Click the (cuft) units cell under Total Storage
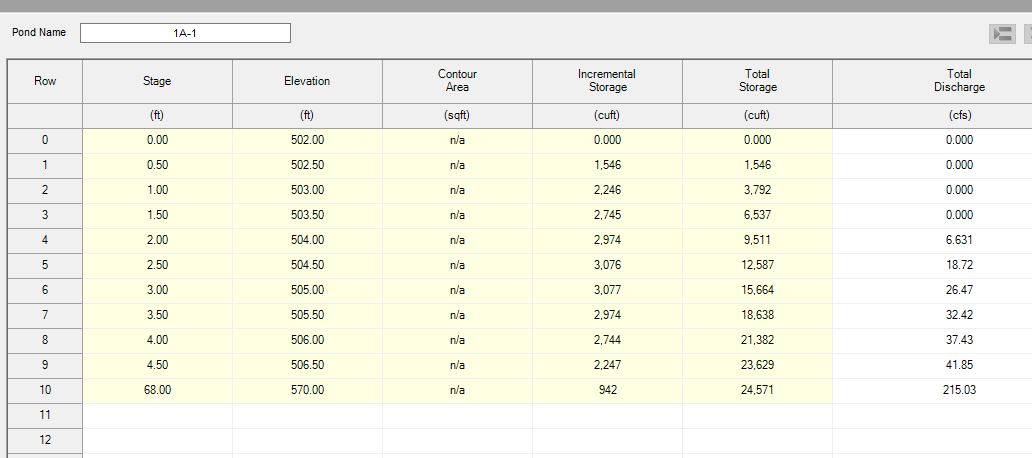This screenshot has width=1032, height=458. coord(758,115)
